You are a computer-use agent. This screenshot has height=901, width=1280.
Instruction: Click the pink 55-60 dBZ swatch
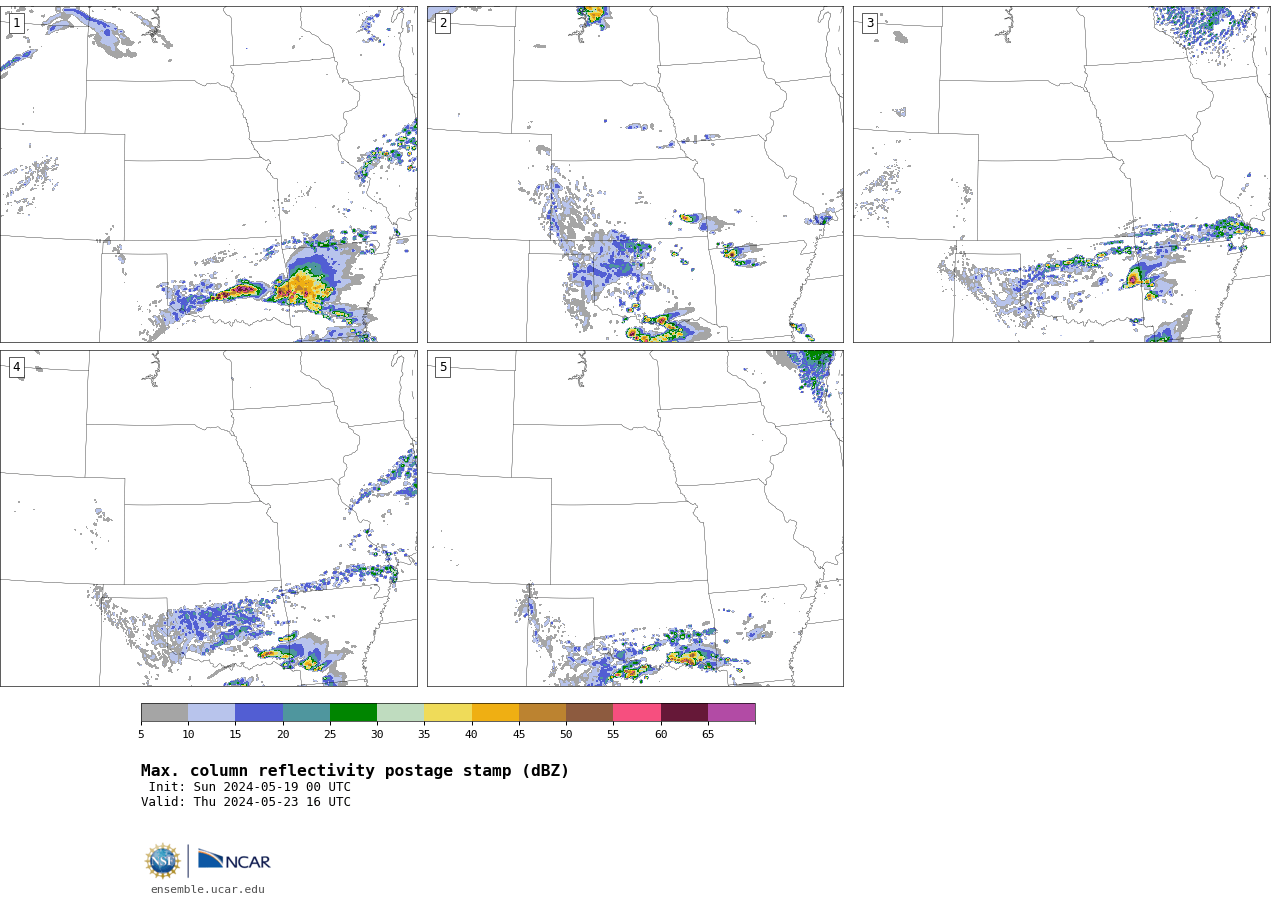[637, 713]
